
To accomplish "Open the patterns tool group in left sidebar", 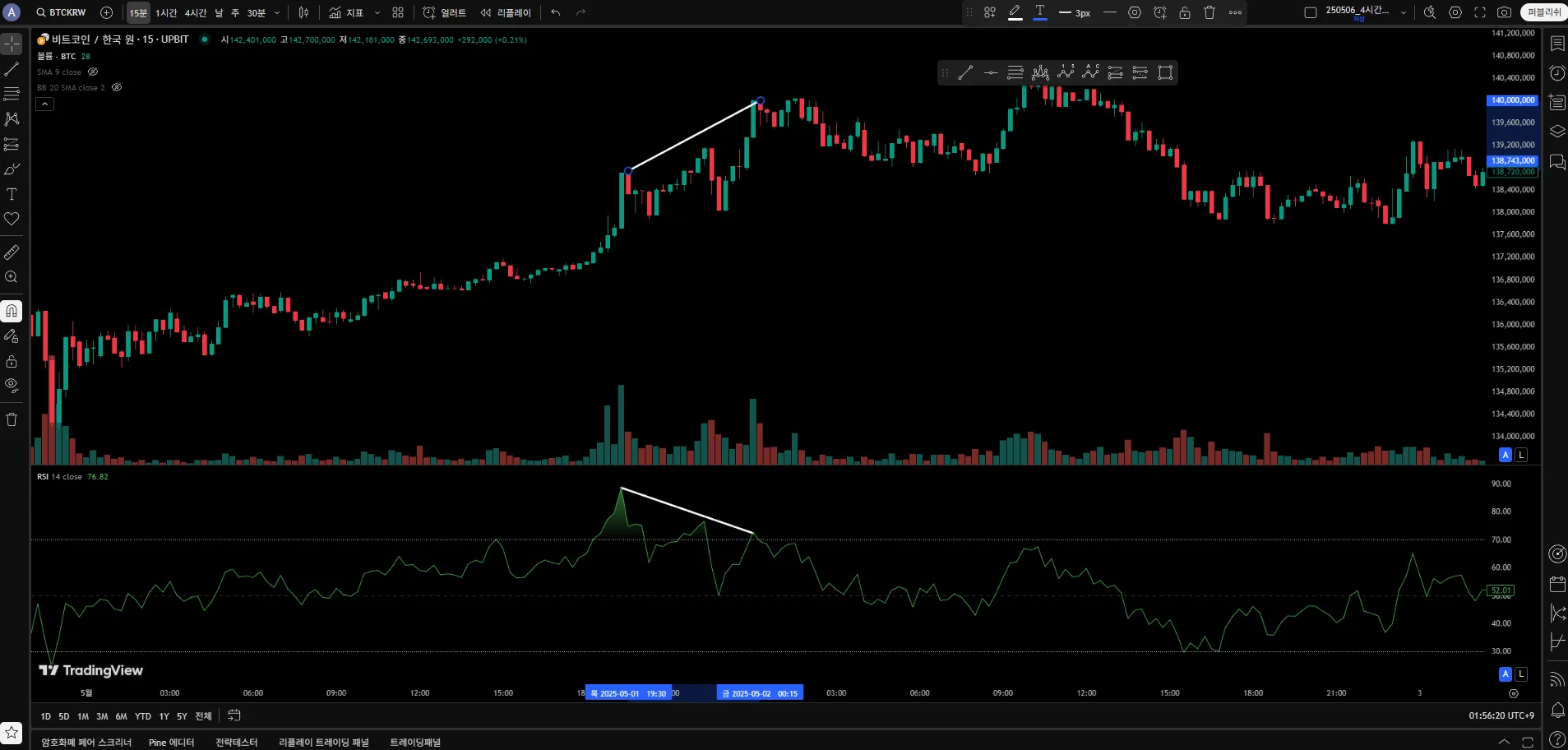I will [x=12, y=119].
